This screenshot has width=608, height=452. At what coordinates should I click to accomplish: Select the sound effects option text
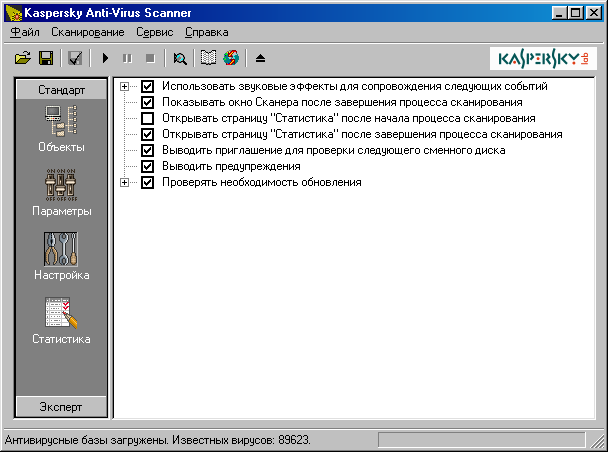click(x=354, y=86)
